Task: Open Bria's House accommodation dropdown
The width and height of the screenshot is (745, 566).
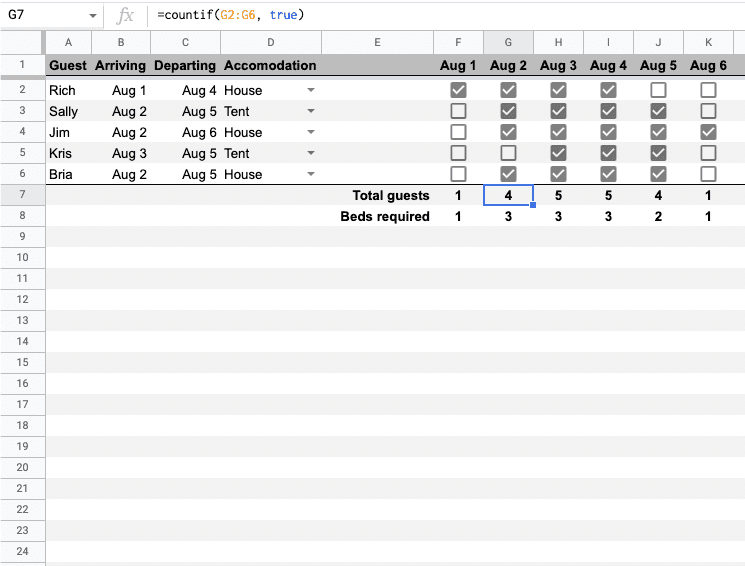Action: 310,174
